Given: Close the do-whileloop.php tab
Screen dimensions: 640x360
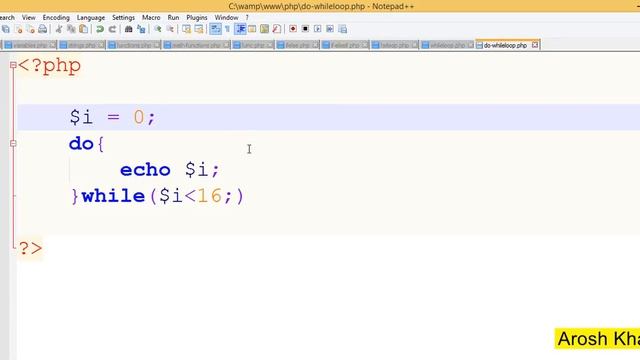Looking at the screenshot, I should (535, 45).
